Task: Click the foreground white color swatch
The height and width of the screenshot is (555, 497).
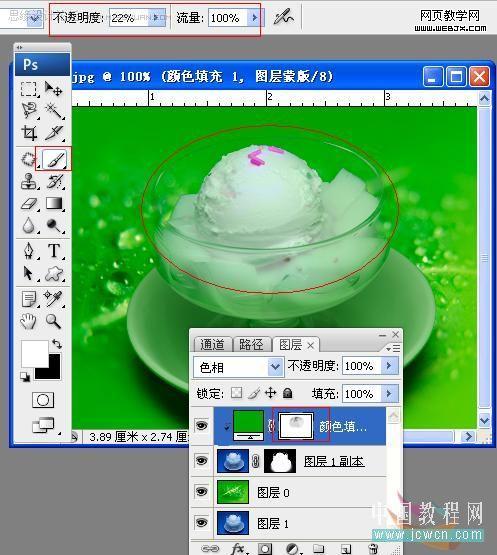Action: coord(34,354)
